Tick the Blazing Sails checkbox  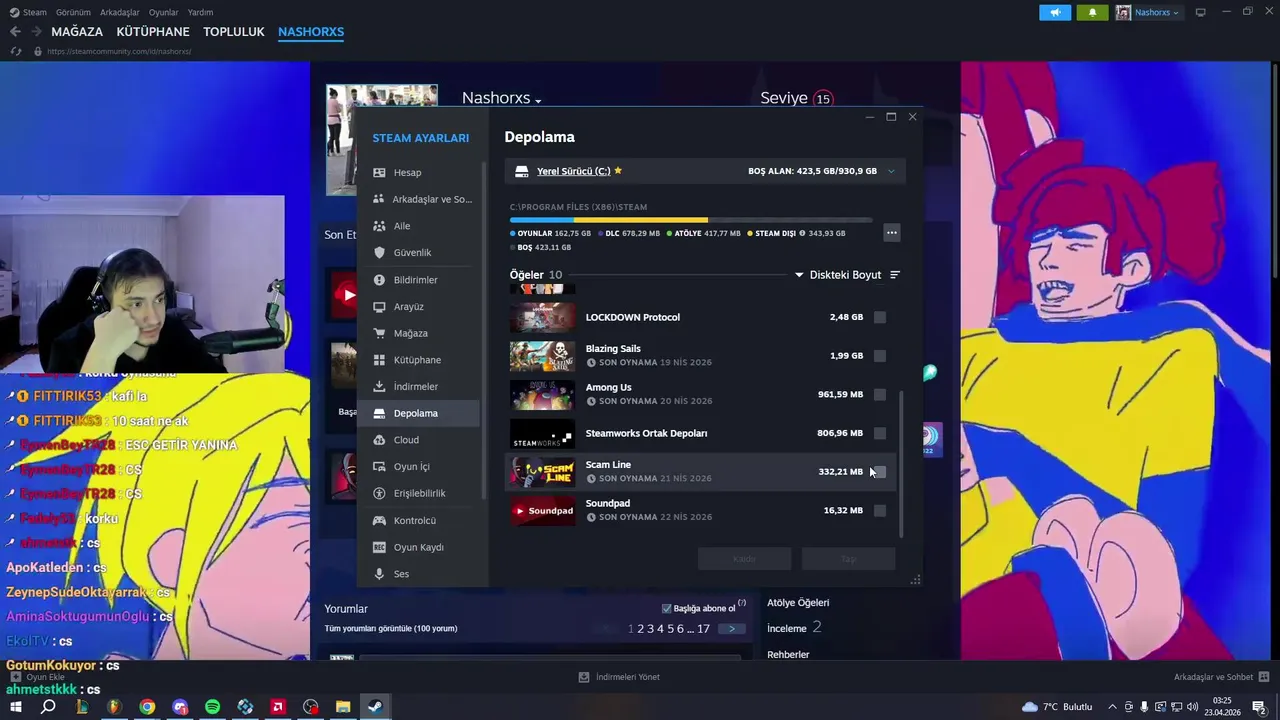pyautogui.click(x=880, y=356)
